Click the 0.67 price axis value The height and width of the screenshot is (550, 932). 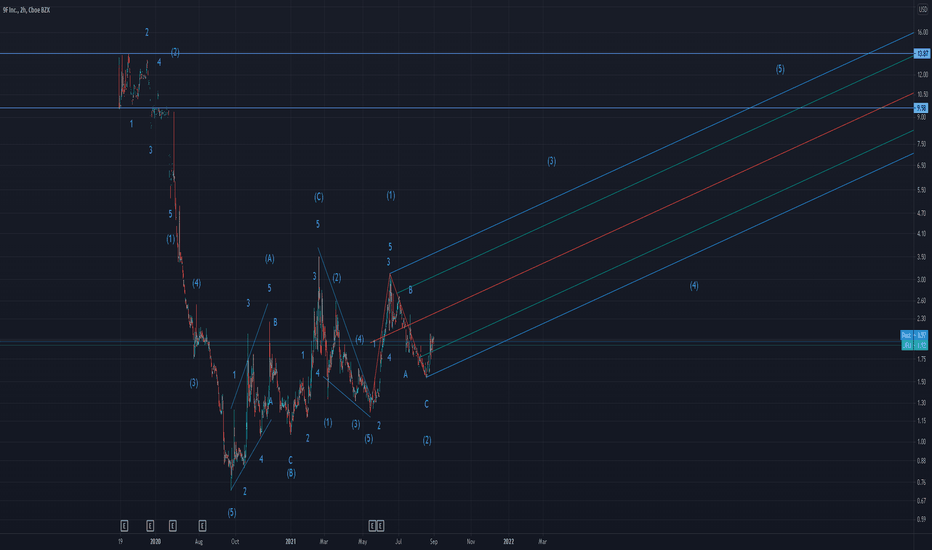pos(922,501)
